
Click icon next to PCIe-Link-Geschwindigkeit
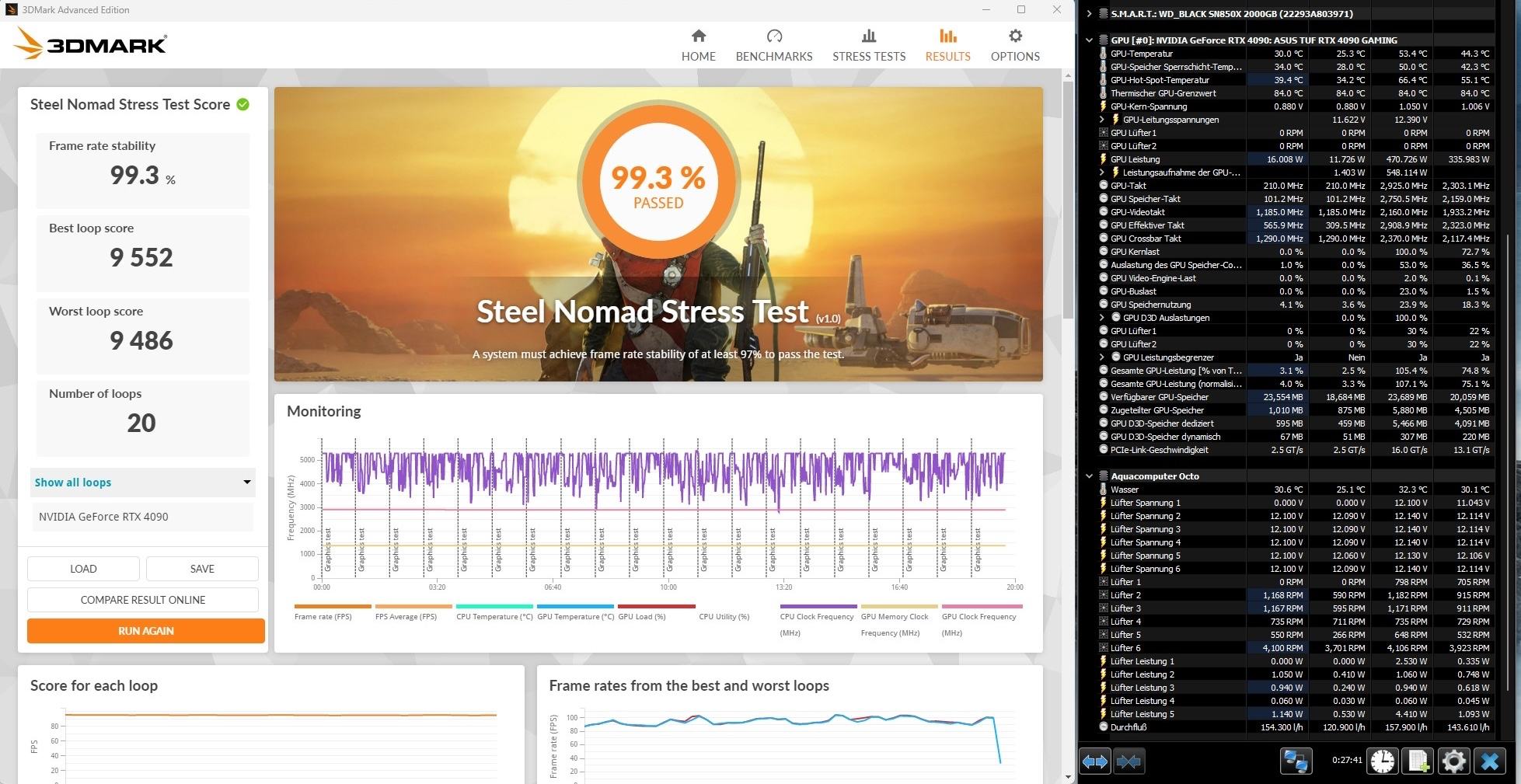point(1103,450)
